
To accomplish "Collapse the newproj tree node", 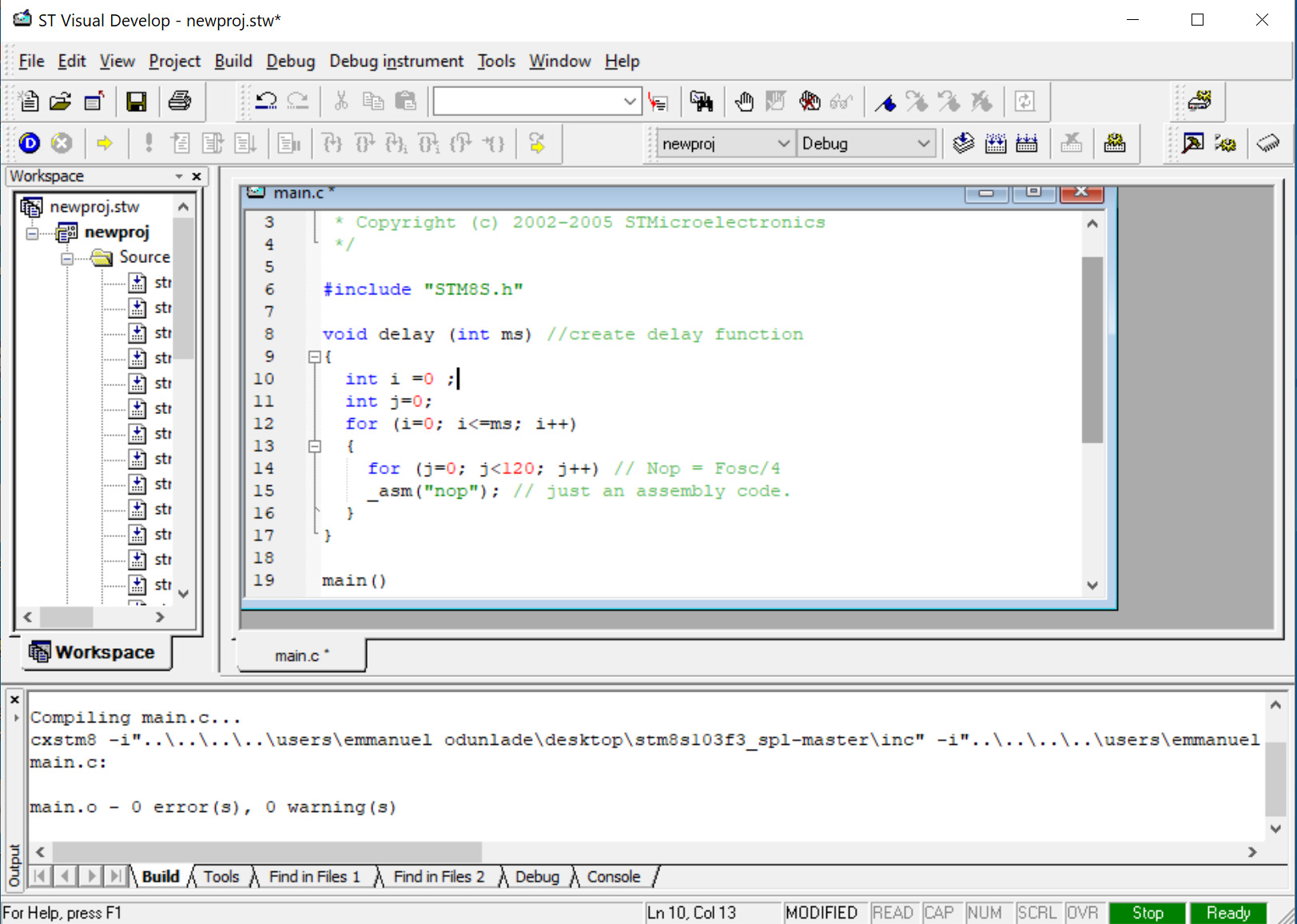I will (x=32, y=233).
